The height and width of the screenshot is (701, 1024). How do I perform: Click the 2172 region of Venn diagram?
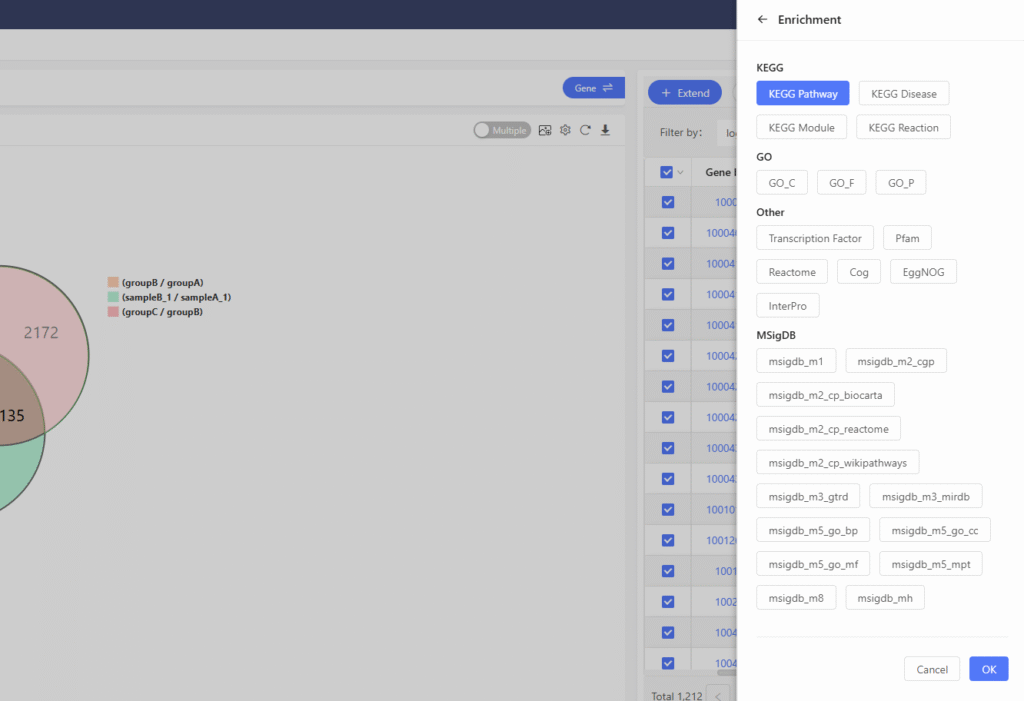tap(41, 333)
